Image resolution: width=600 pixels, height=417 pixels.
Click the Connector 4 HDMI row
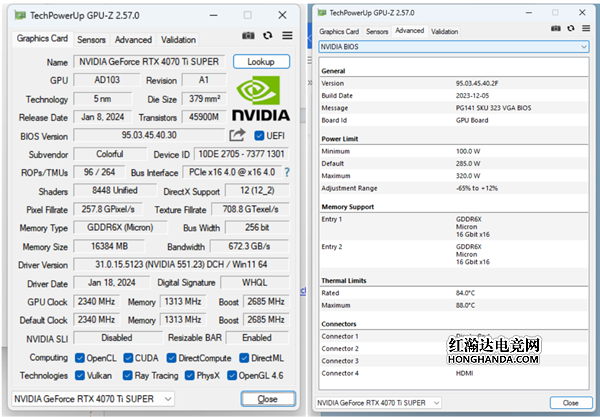click(453, 373)
